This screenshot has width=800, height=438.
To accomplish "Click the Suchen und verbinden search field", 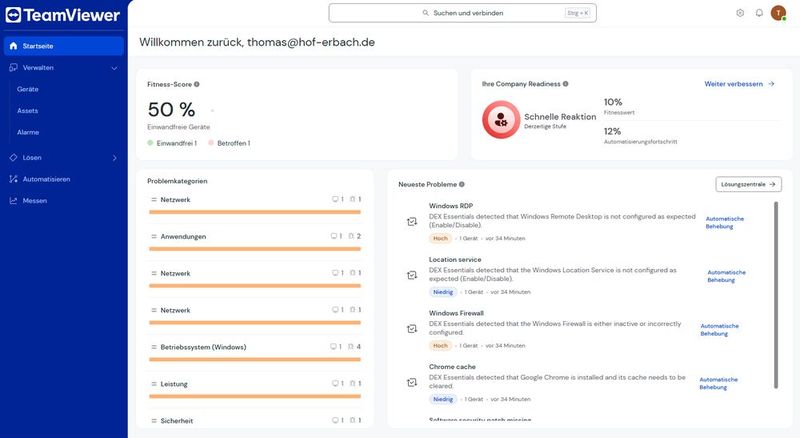I will pos(462,13).
